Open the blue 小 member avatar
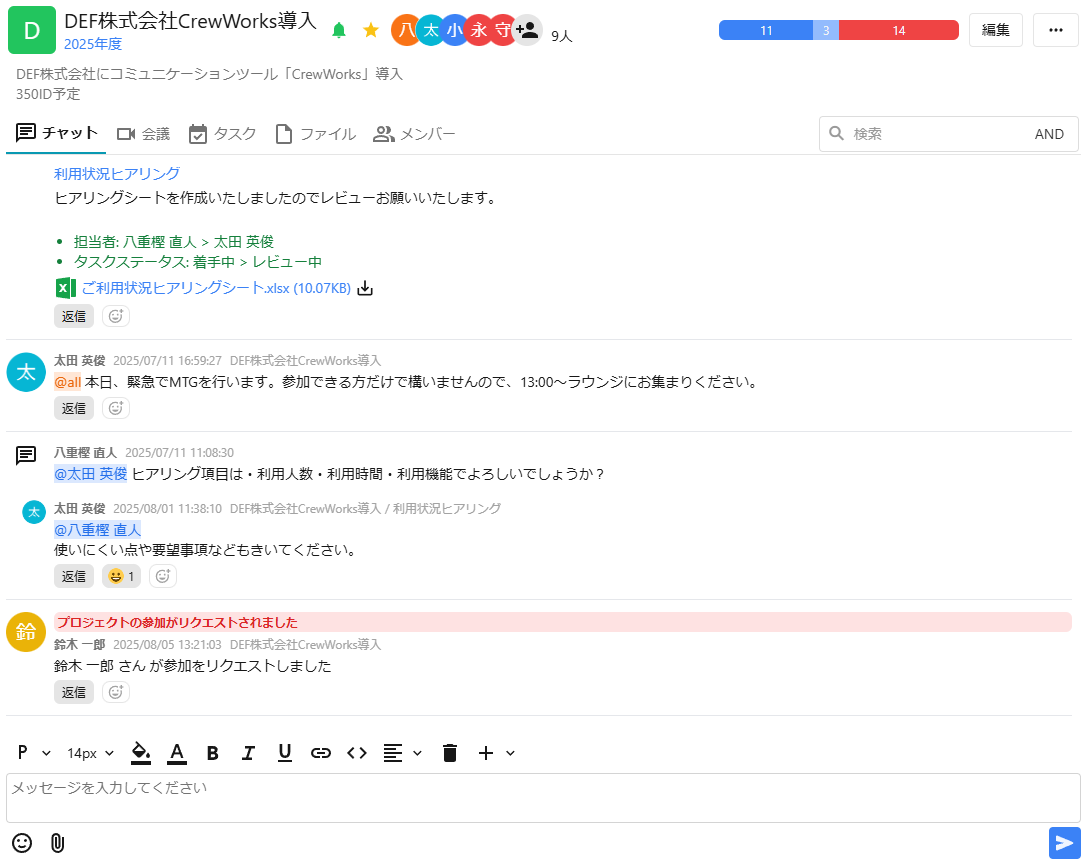Image resolution: width=1086 pixels, height=859 pixels. click(x=454, y=30)
